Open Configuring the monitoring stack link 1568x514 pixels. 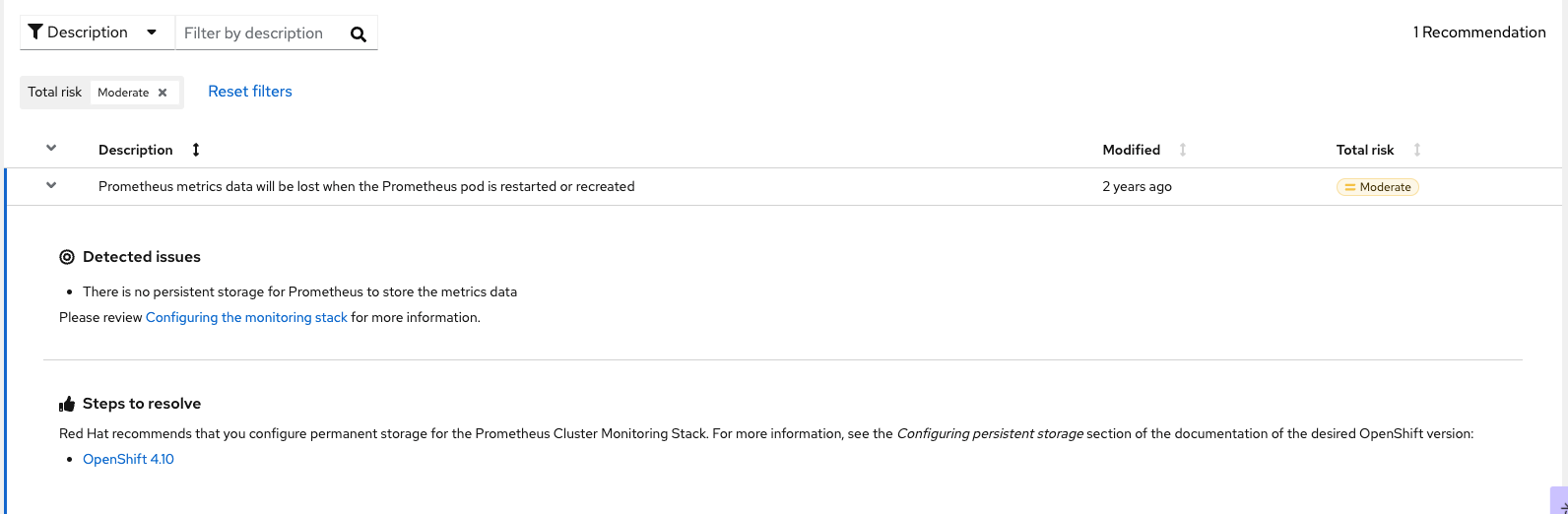pyautogui.click(x=246, y=317)
